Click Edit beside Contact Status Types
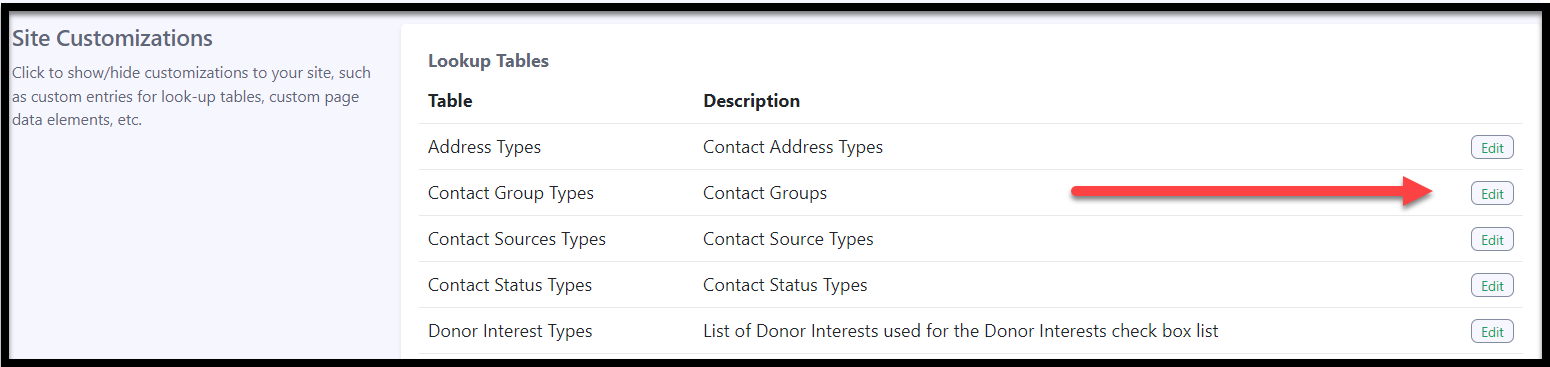Image resolution: width=1550 pixels, height=367 pixels. coord(1492,286)
